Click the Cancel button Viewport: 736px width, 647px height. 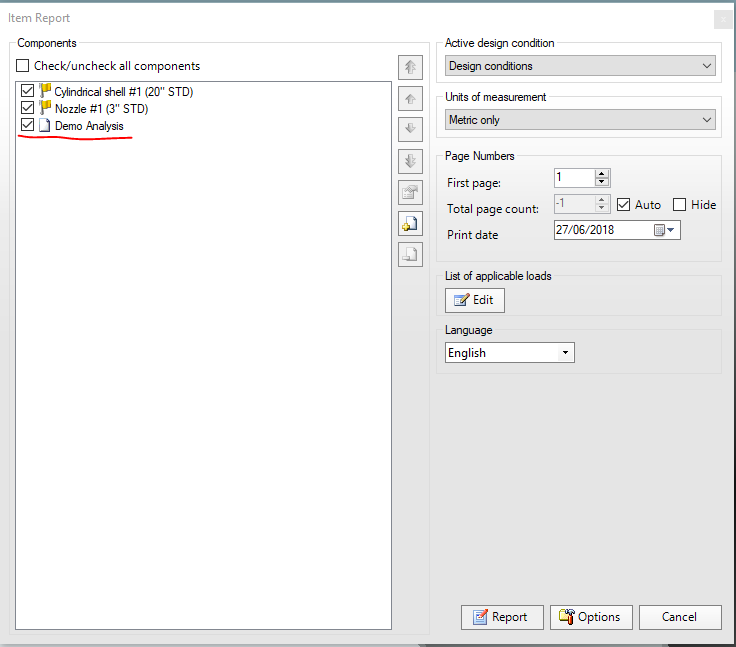pyautogui.click(x=680, y=617)
